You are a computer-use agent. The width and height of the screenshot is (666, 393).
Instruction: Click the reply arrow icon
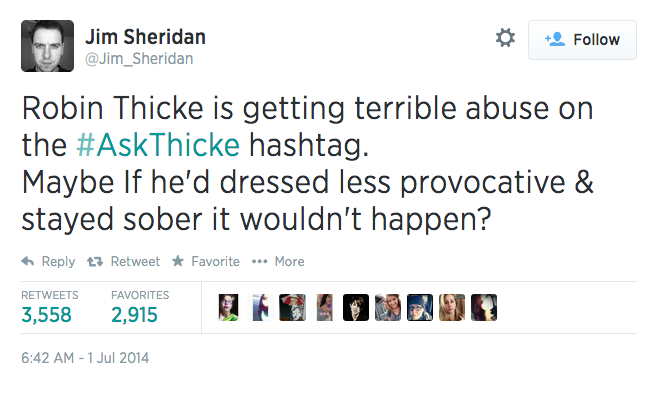[x=28, y=261]
